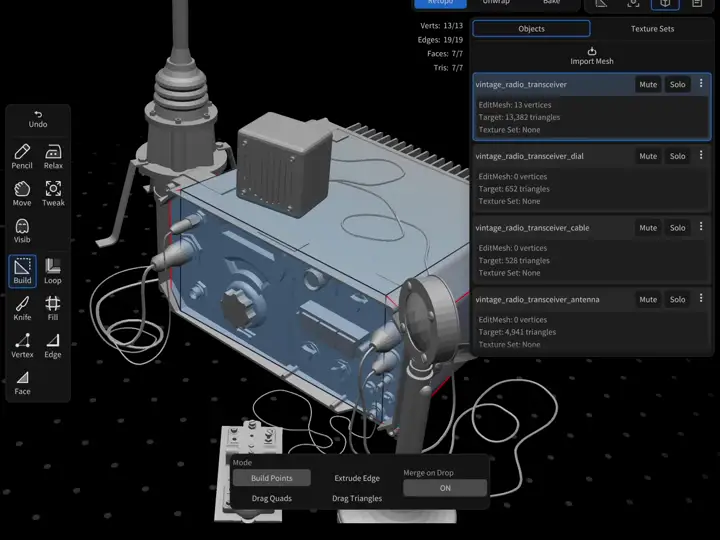Open the Visib tool

pyautogui.click(x=22, y=231)
